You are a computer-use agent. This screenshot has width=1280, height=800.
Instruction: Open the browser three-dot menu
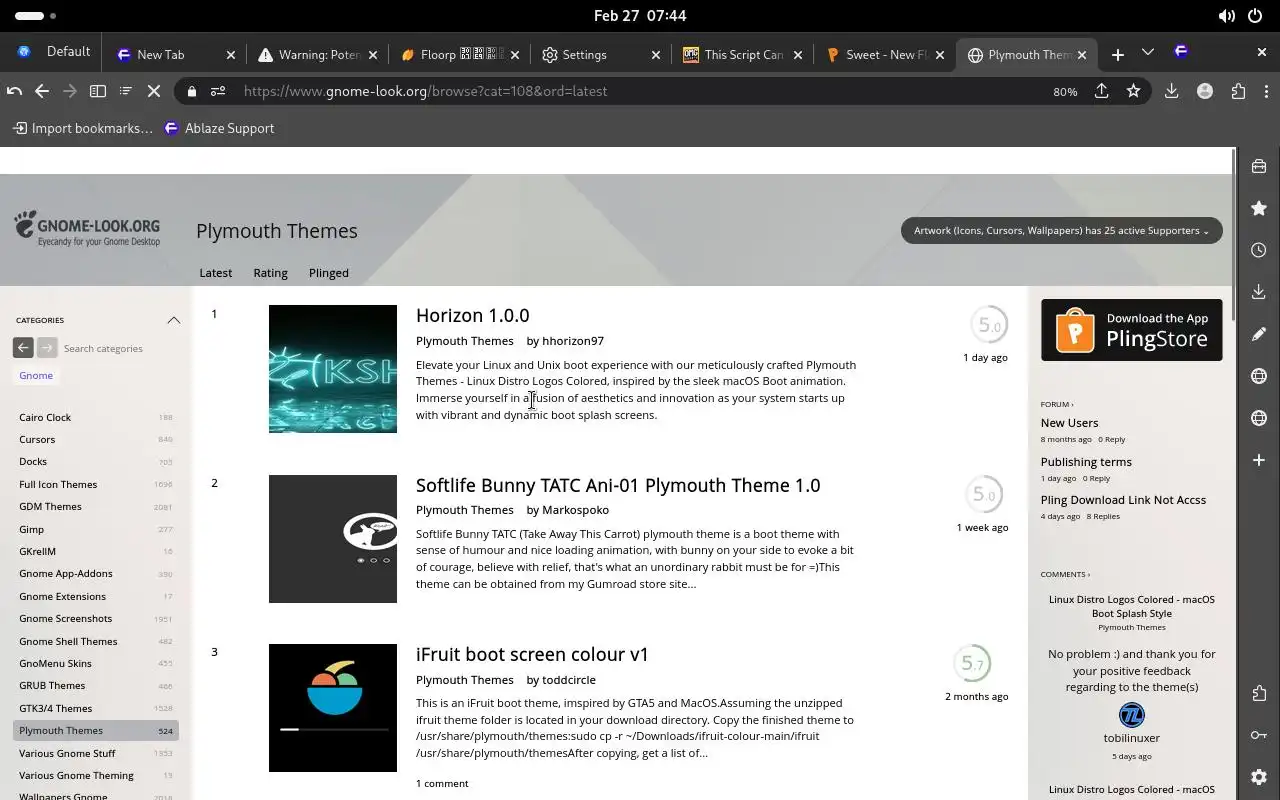(x=1266, y=91)
